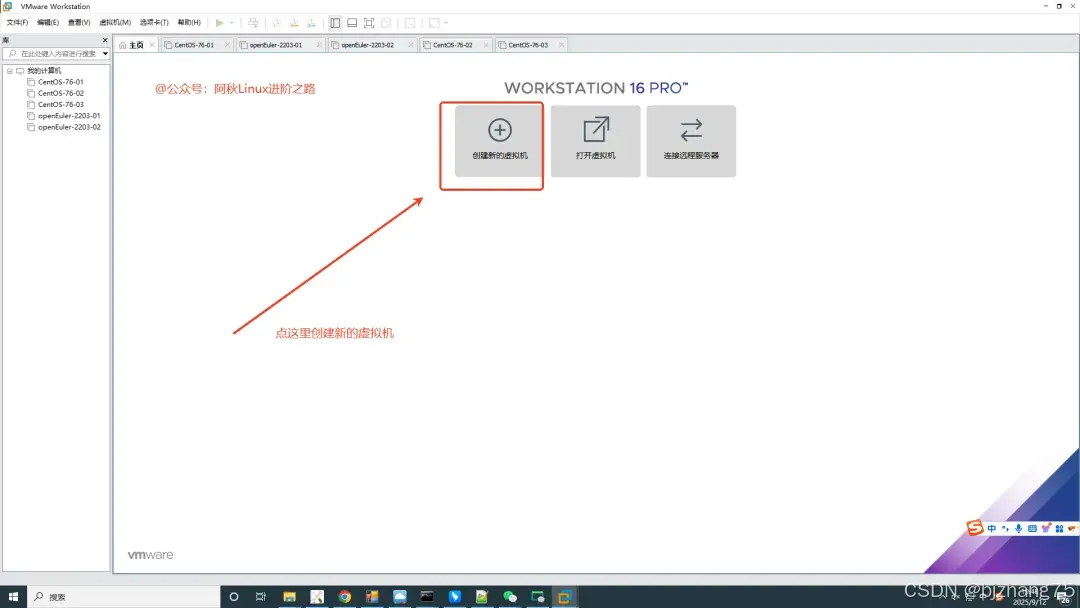Click the stretch guest display icon

(434, 23)
